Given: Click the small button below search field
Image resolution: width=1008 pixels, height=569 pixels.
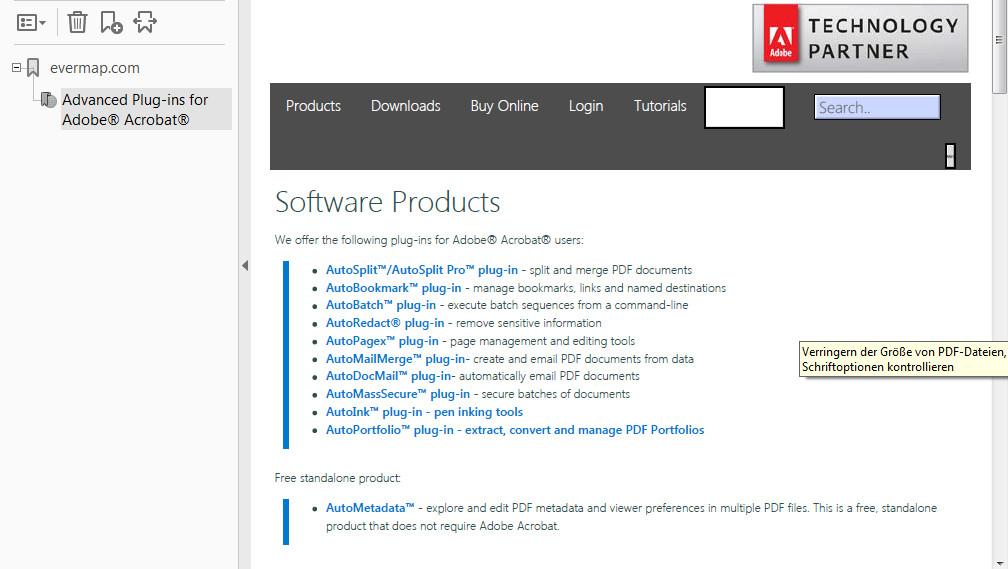Looking at the screenshot, I should tap(950, 156).
